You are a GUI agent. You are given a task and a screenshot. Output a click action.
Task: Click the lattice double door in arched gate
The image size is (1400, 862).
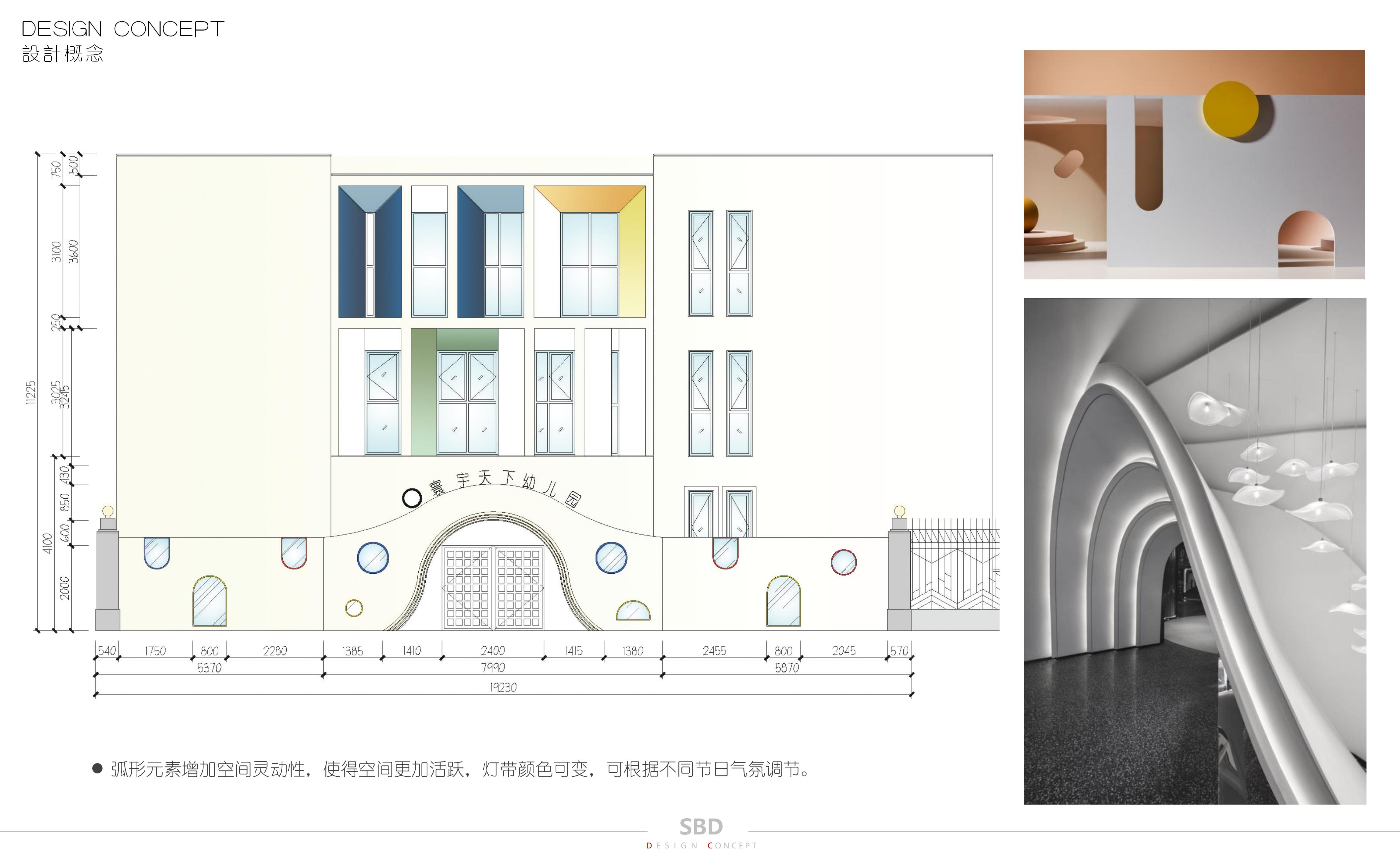click(x=493, y=588)
